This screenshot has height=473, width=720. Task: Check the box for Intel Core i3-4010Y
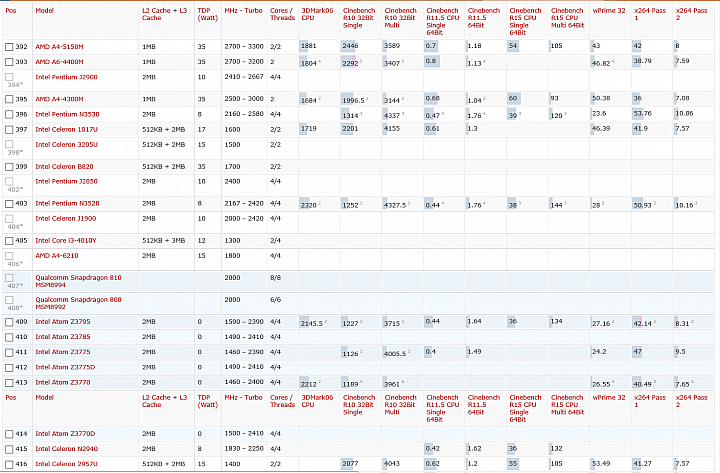[x=9, y=241]
